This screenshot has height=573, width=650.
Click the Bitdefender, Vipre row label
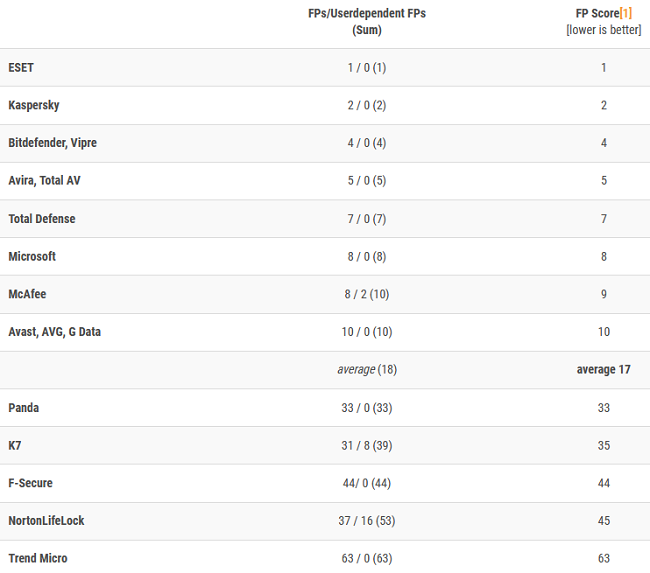click(x=52, y=143)
